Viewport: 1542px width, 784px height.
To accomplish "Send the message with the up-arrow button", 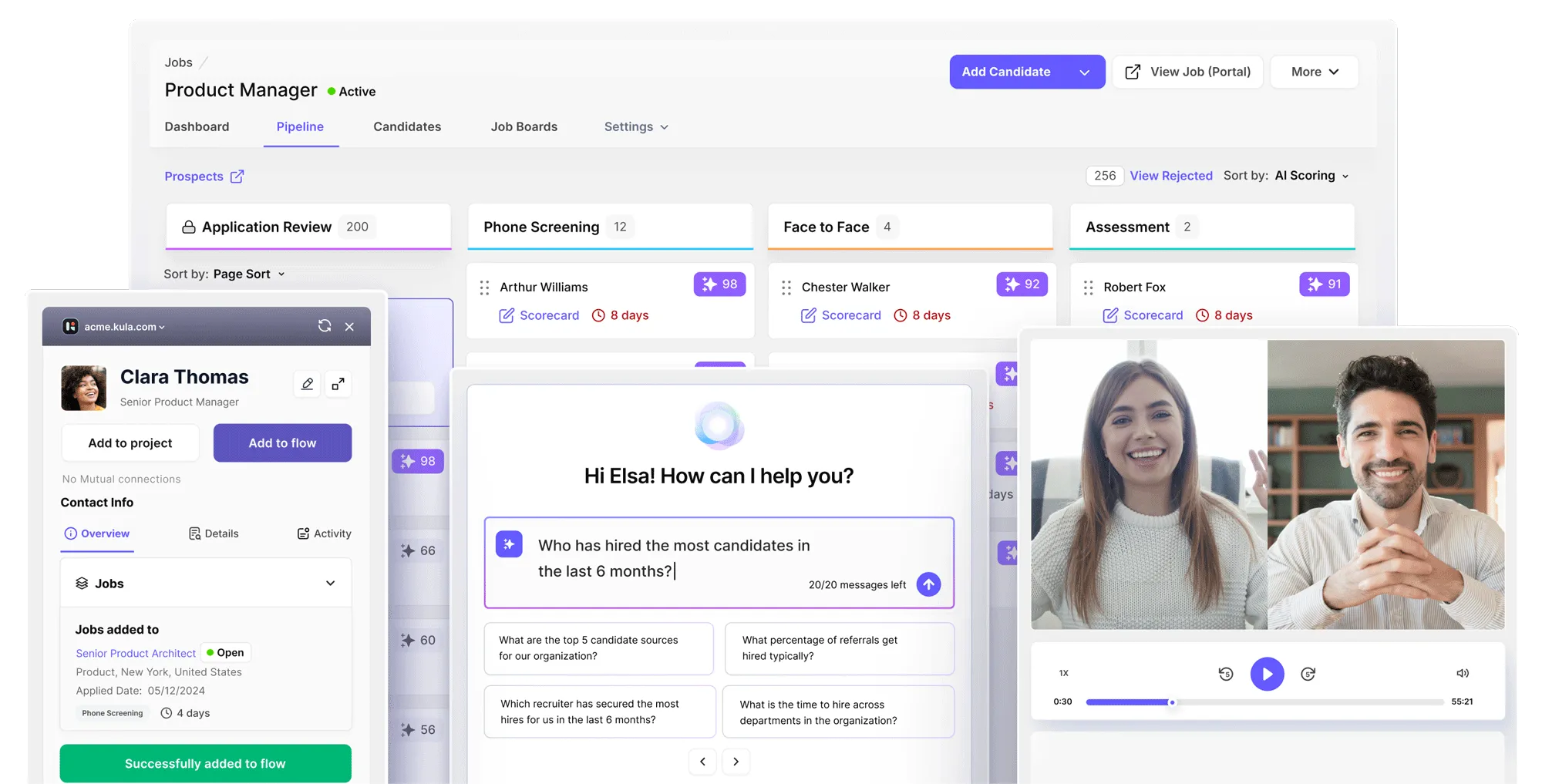I will [x=928, y=584].
